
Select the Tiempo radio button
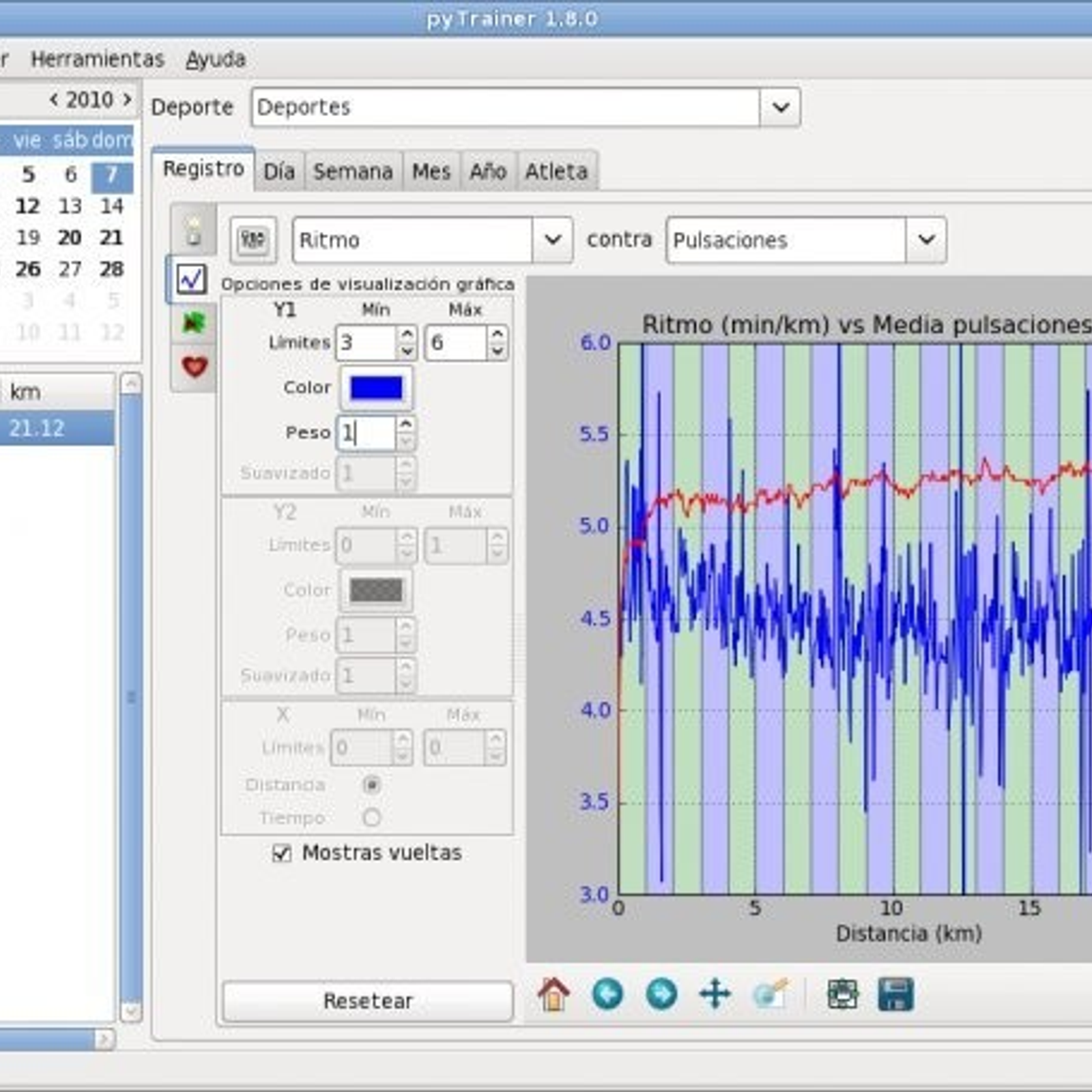[x=371, y=817]
